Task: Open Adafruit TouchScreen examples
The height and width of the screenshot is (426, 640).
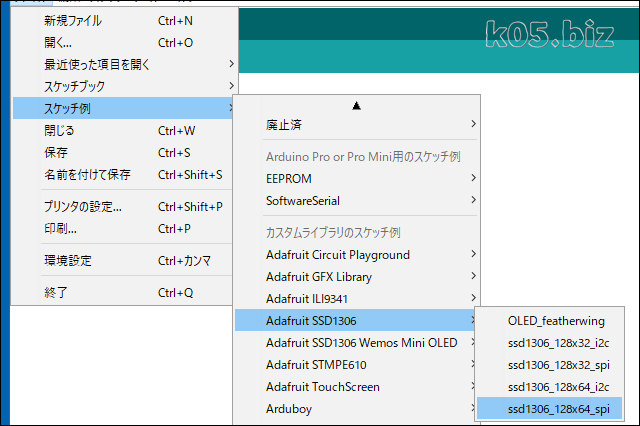Action: click(x=356, y=387)
